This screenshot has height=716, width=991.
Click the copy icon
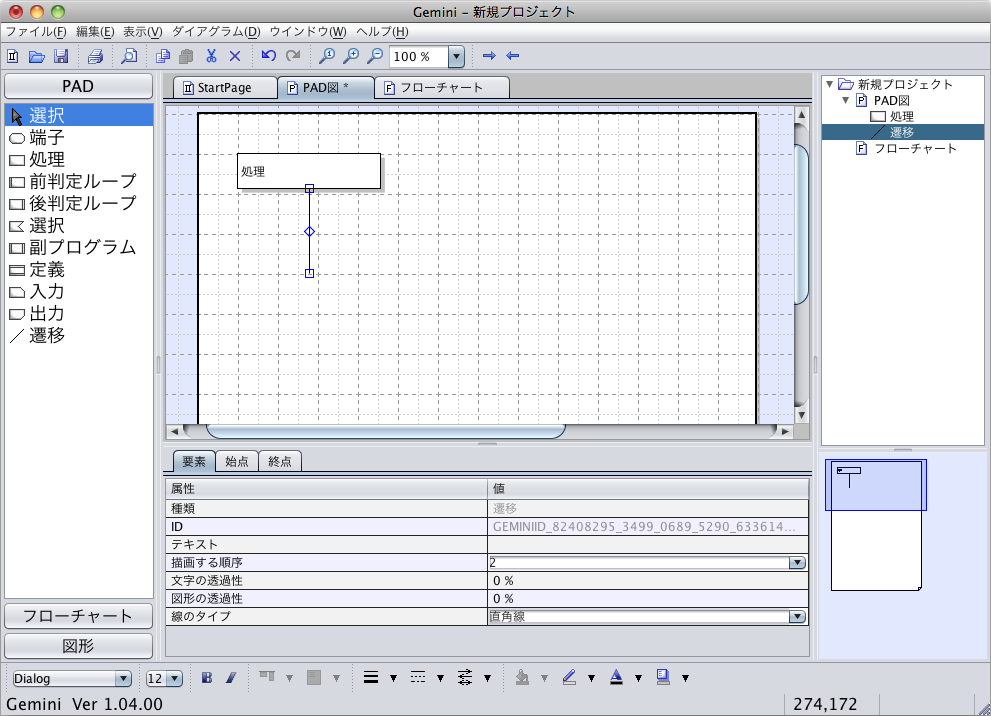pos(162,56)
